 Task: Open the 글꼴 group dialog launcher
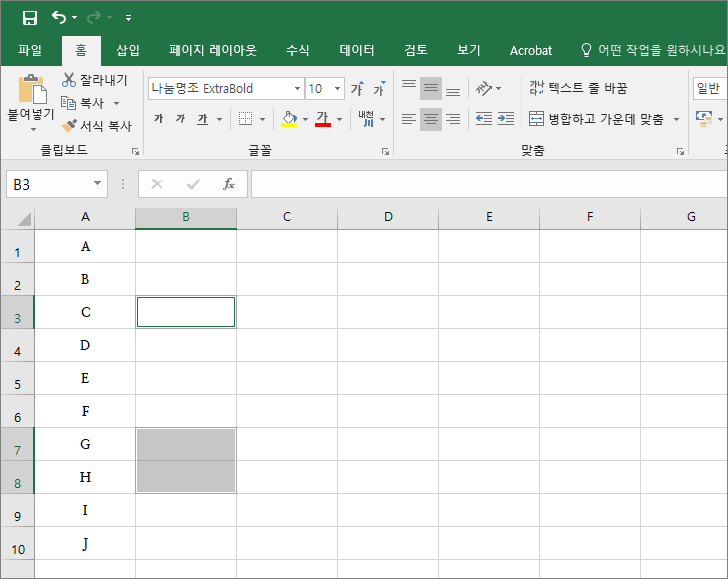(385, 151)
